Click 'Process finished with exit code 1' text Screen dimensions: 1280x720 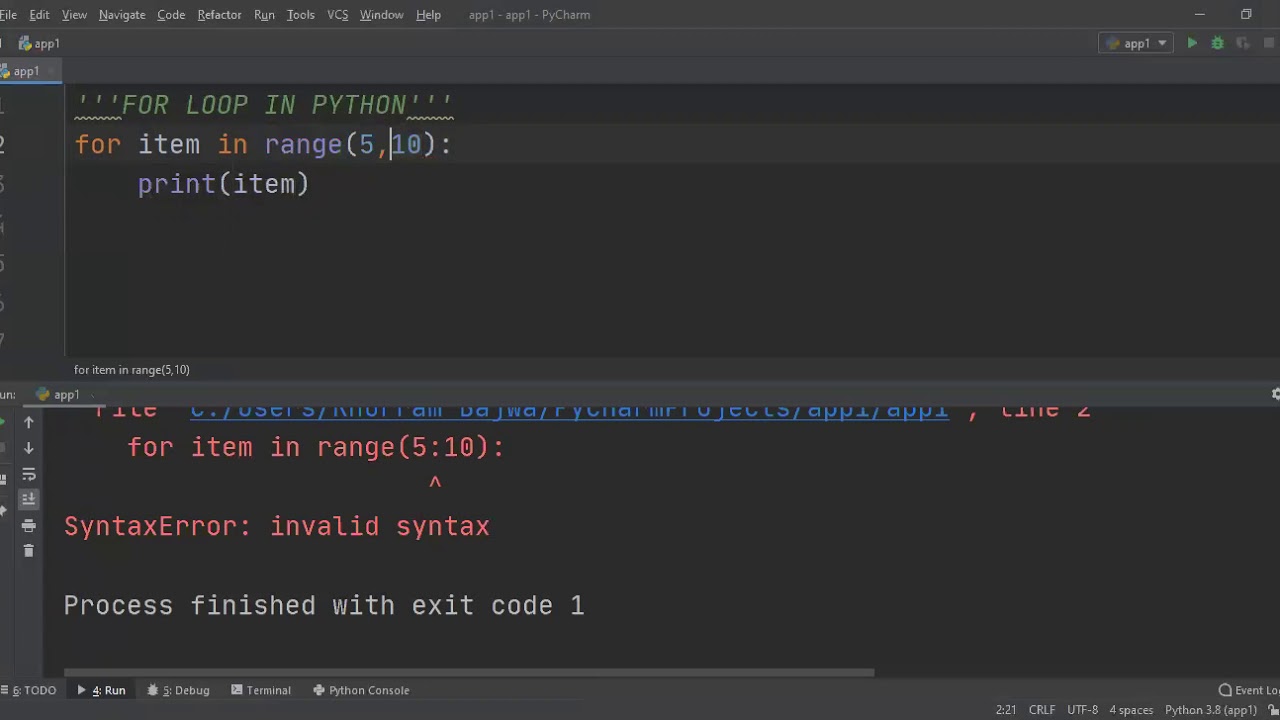[324, 605]
